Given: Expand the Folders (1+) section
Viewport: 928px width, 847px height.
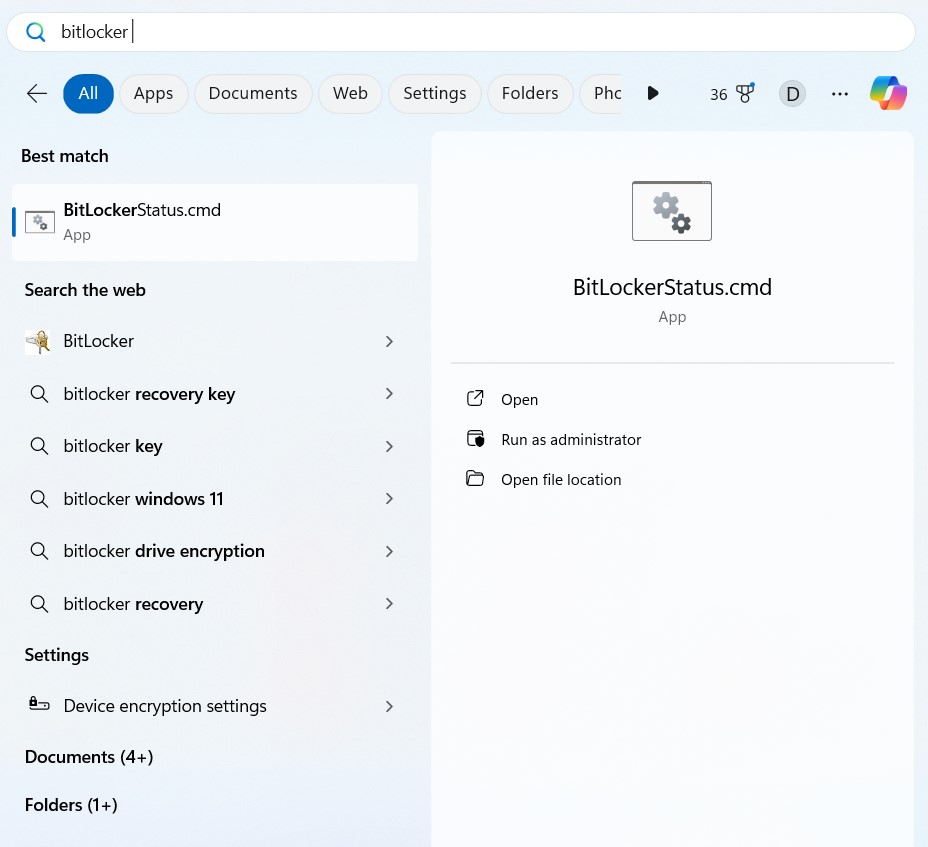Looking at the screenshot, I should 71,805.
